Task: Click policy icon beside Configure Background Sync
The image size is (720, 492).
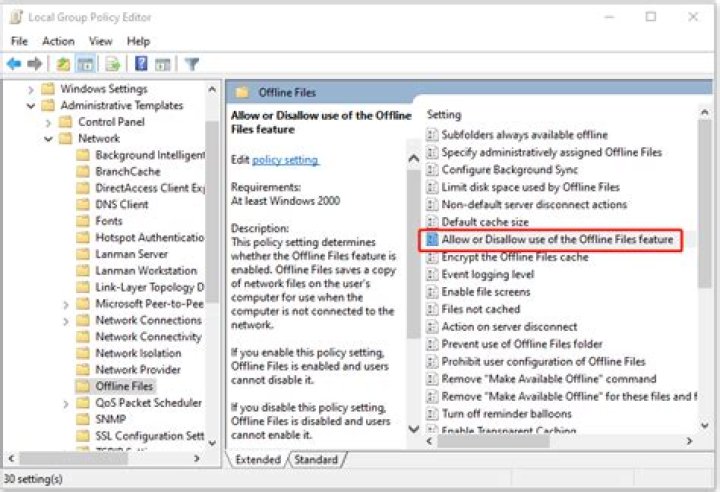Action: (x=432, y=170)
